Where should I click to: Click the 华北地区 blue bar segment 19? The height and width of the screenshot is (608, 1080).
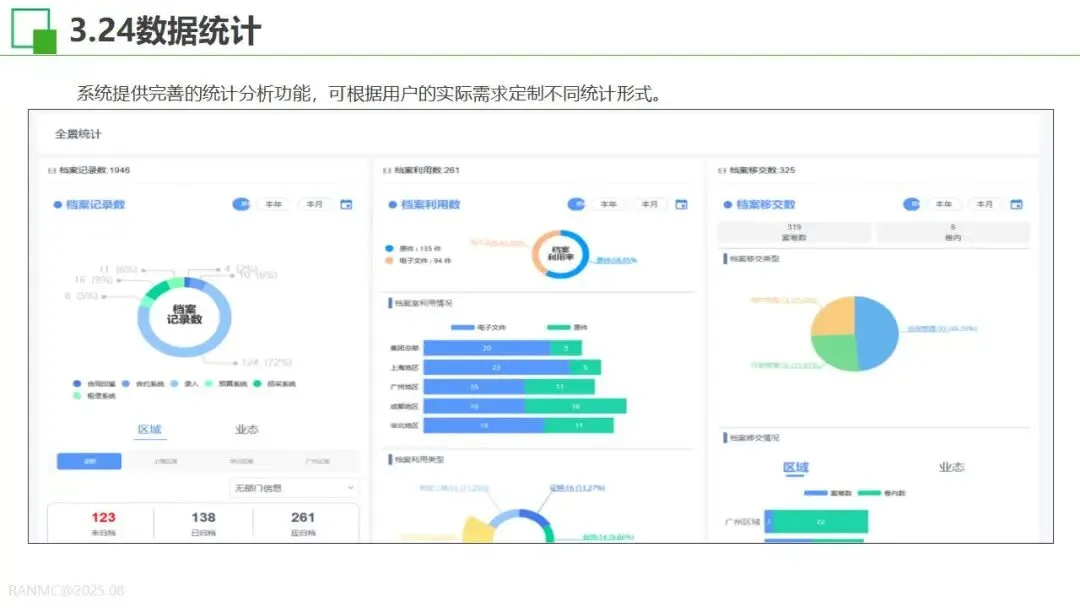[x=484, y=426]
